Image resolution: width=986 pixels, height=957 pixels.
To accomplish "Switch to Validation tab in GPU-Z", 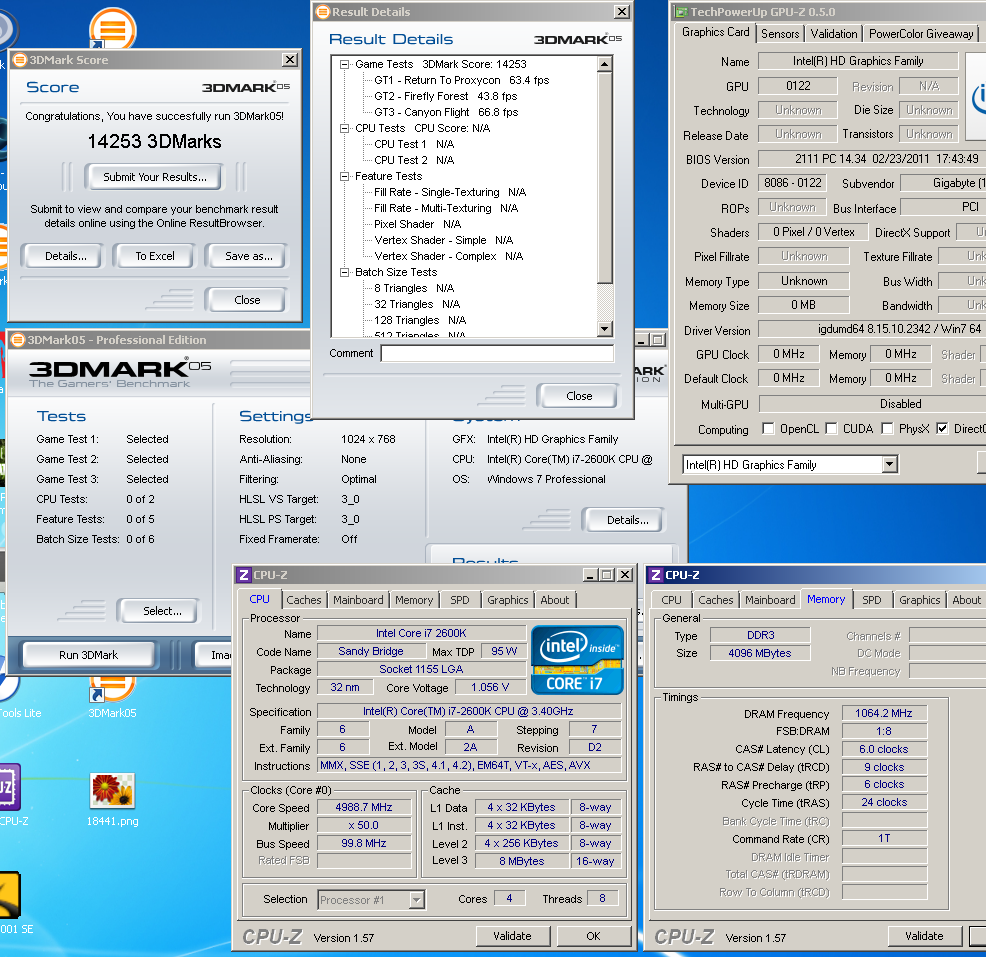I will [x=833, y=34].
